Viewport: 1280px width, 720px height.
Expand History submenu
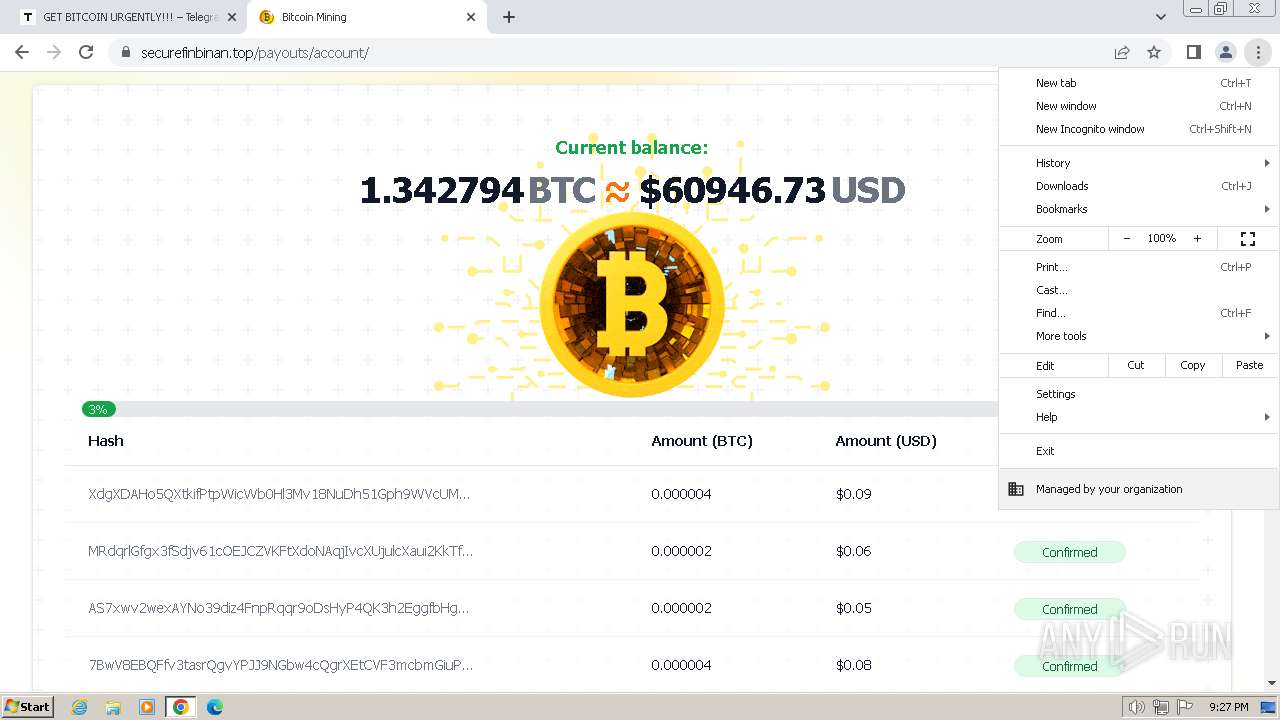pyautogui.click(x=1139, y=163)
